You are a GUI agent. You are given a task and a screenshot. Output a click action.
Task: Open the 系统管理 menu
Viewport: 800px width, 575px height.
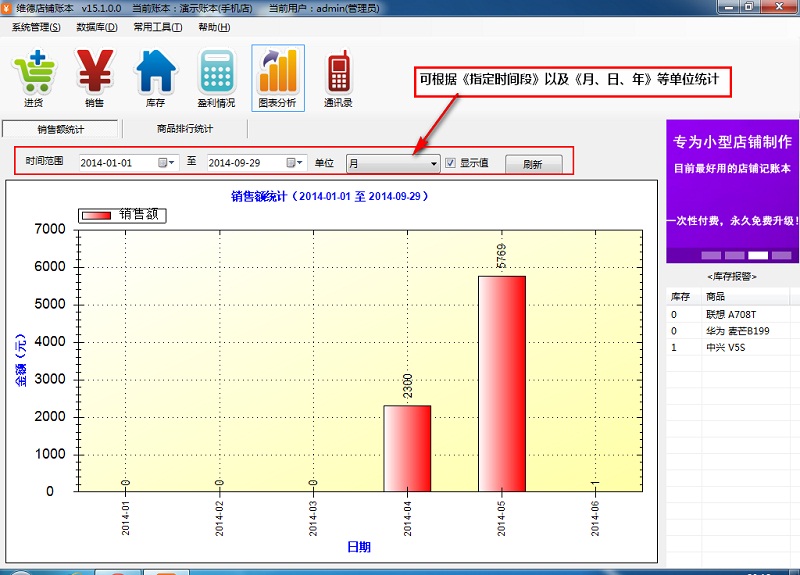click(x=36, y=27)
